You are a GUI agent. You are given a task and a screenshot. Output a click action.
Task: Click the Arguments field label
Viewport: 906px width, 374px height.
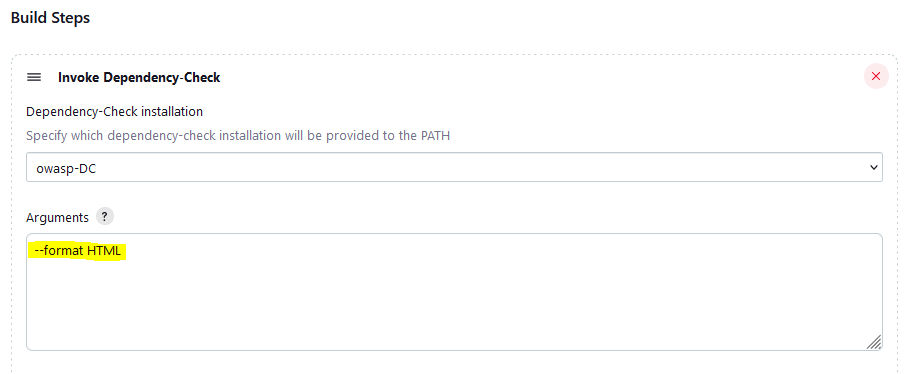57,217
